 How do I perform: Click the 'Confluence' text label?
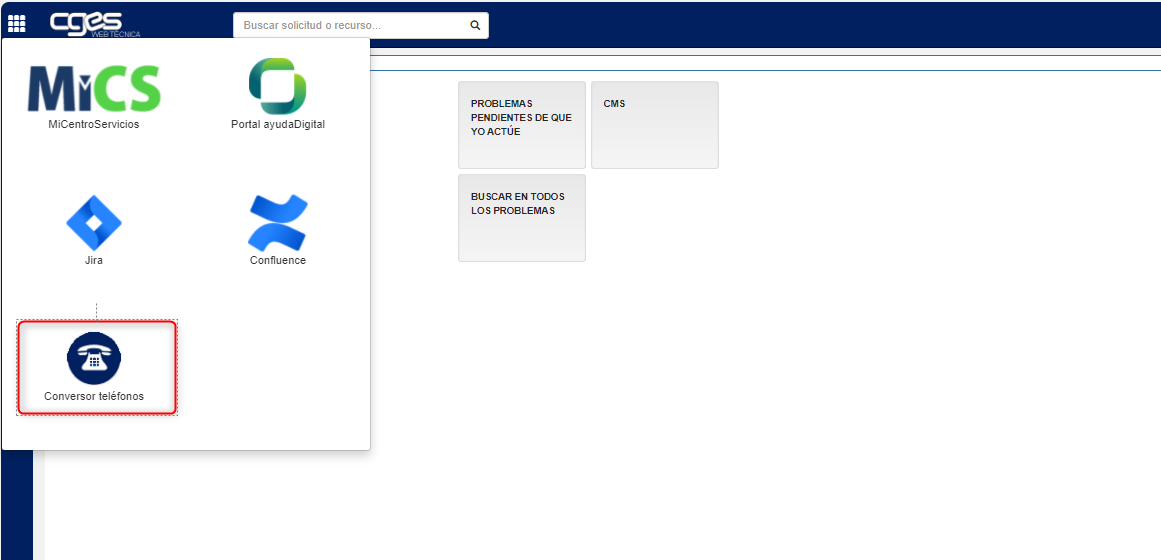pos(278,261)
